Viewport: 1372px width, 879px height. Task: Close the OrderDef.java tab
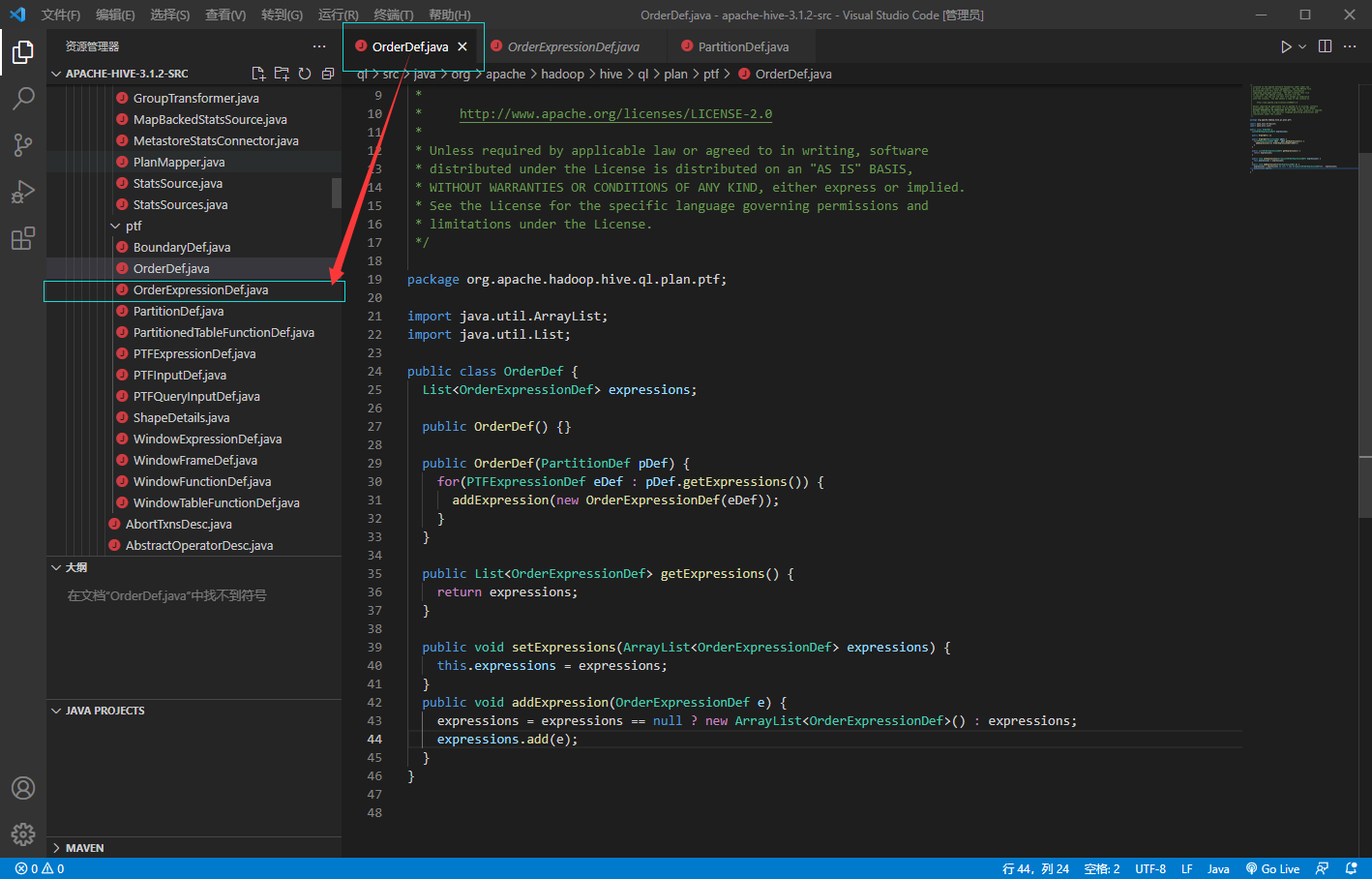tap(462, 46)
